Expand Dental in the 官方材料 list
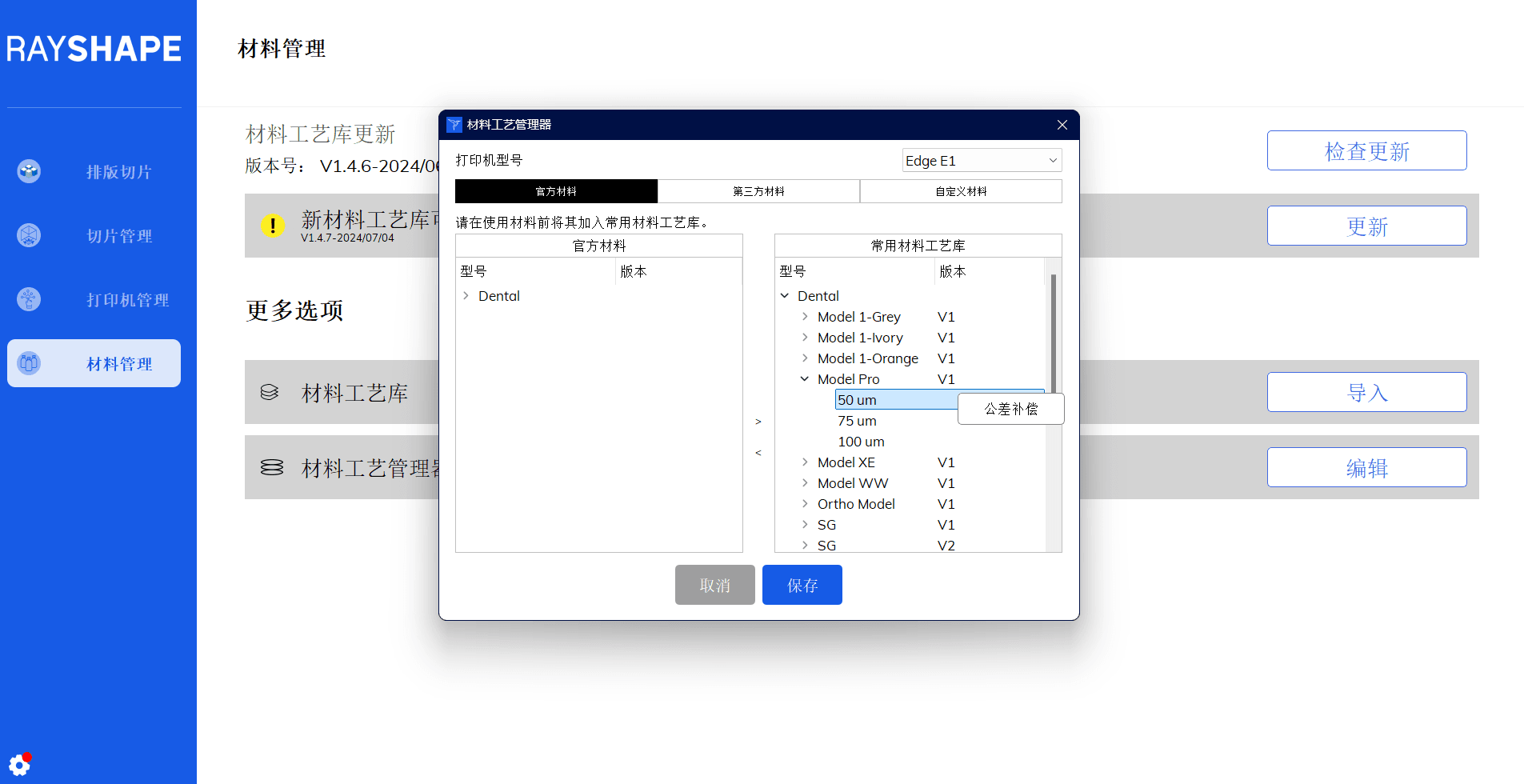Screen dimensions: 1524x784 pyautogui.click(x=466, y=296)
